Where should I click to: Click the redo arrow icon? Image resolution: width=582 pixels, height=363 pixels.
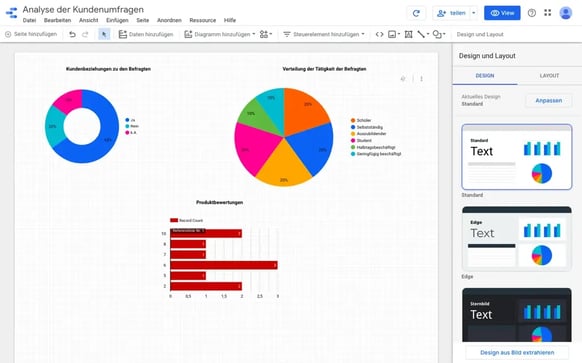85,35
